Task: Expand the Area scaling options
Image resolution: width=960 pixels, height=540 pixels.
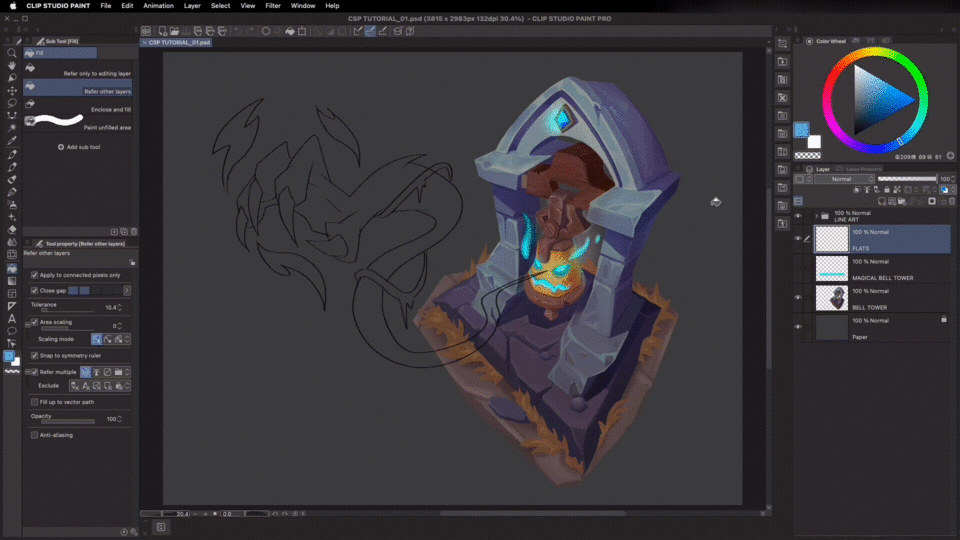Action: pos(27,323)
